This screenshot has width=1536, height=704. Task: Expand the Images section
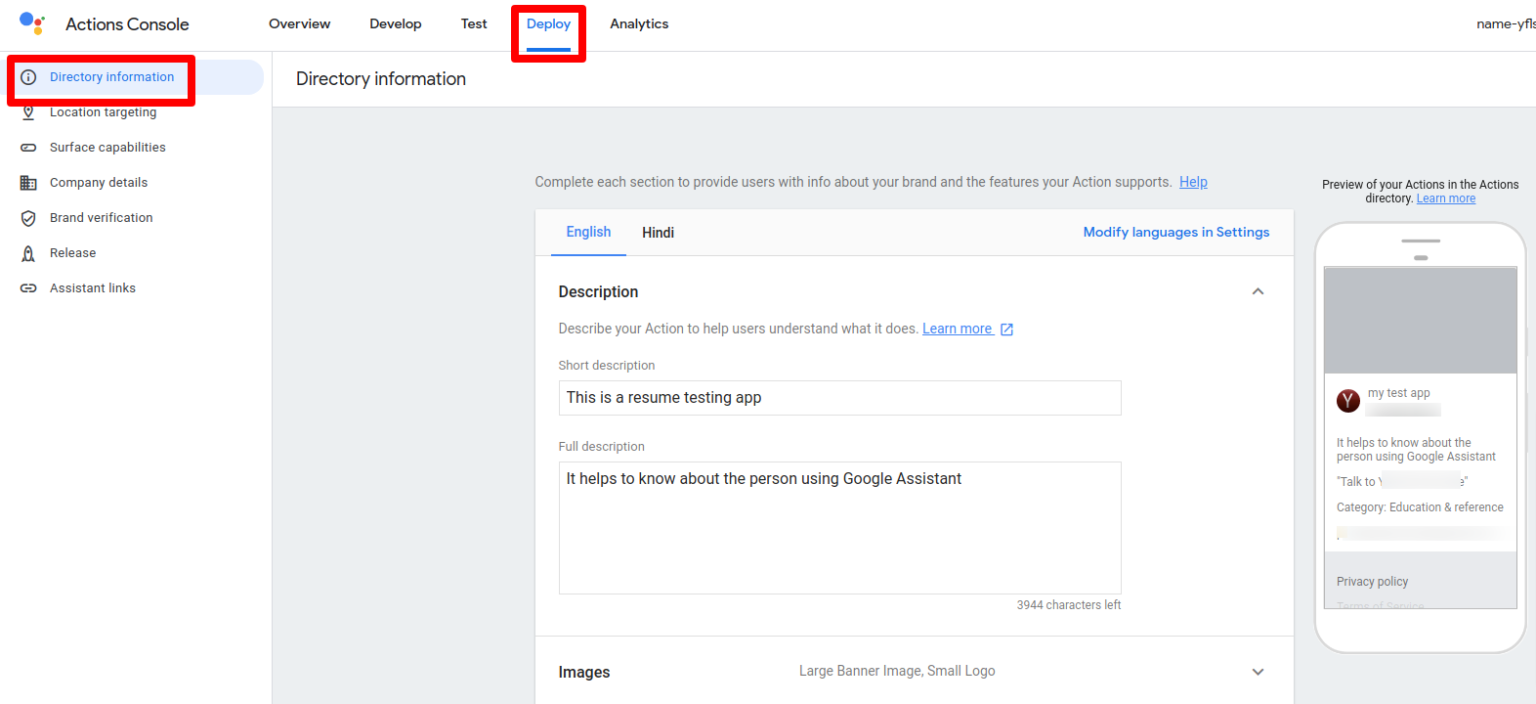tap(1257, 671)
